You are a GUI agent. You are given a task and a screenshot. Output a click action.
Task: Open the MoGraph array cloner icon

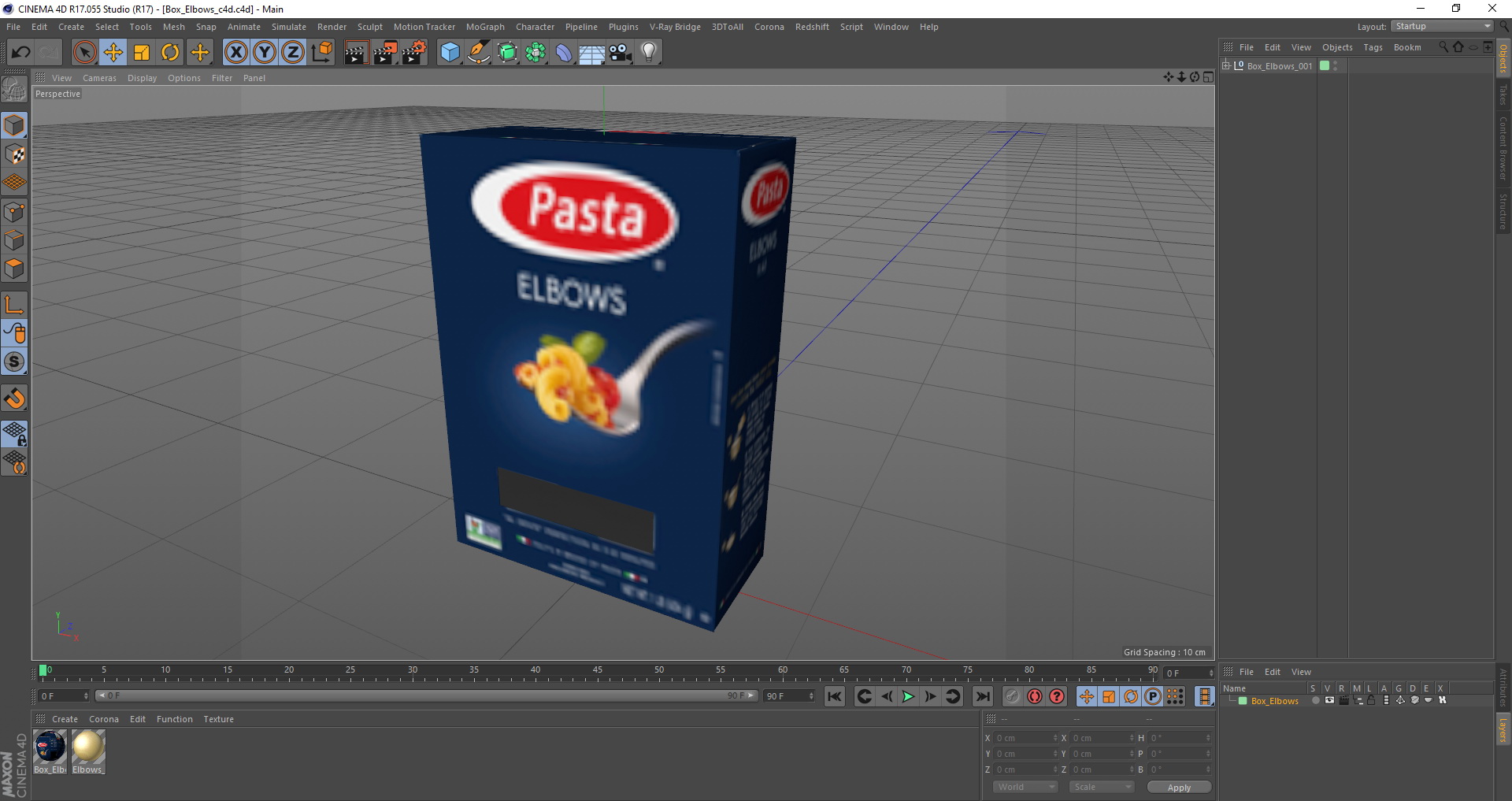coord(535,53)
